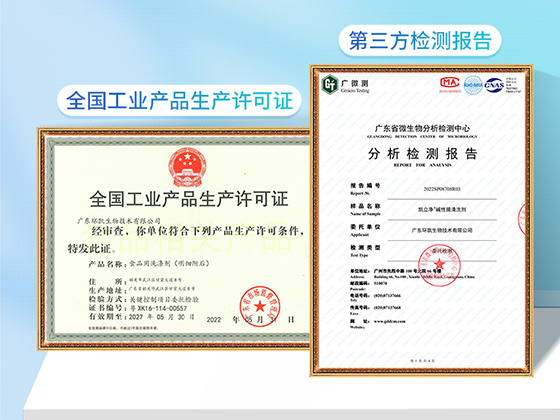Click the 检验方式 line on the license

pos(143,299)
